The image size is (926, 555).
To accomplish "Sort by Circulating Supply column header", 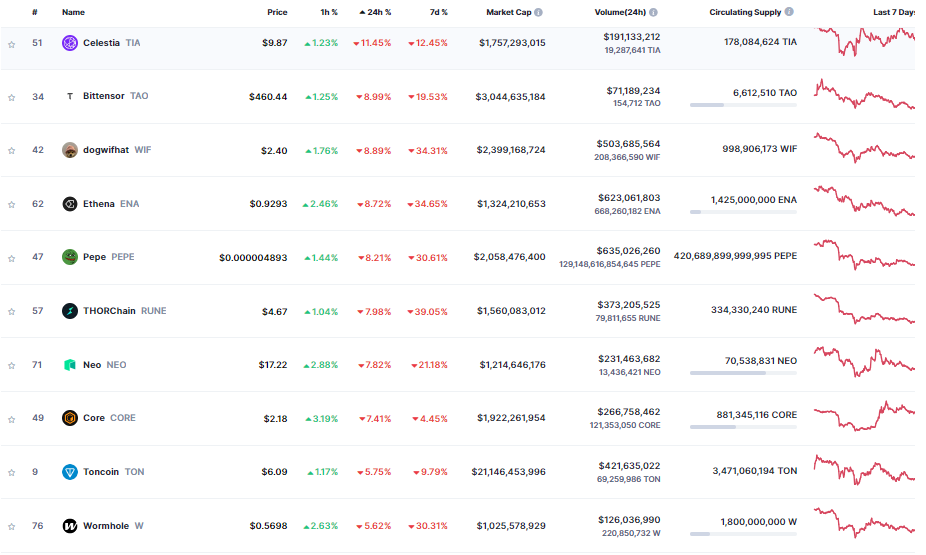I will click(745, 12).
